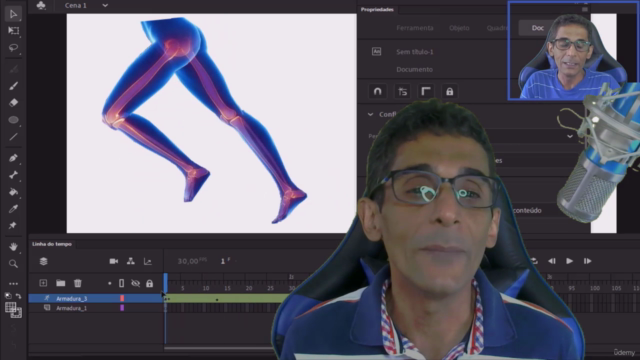The width and height of the screenshot is (640, 360).
Task: Select the Bone tool
Action: (13, 175)
